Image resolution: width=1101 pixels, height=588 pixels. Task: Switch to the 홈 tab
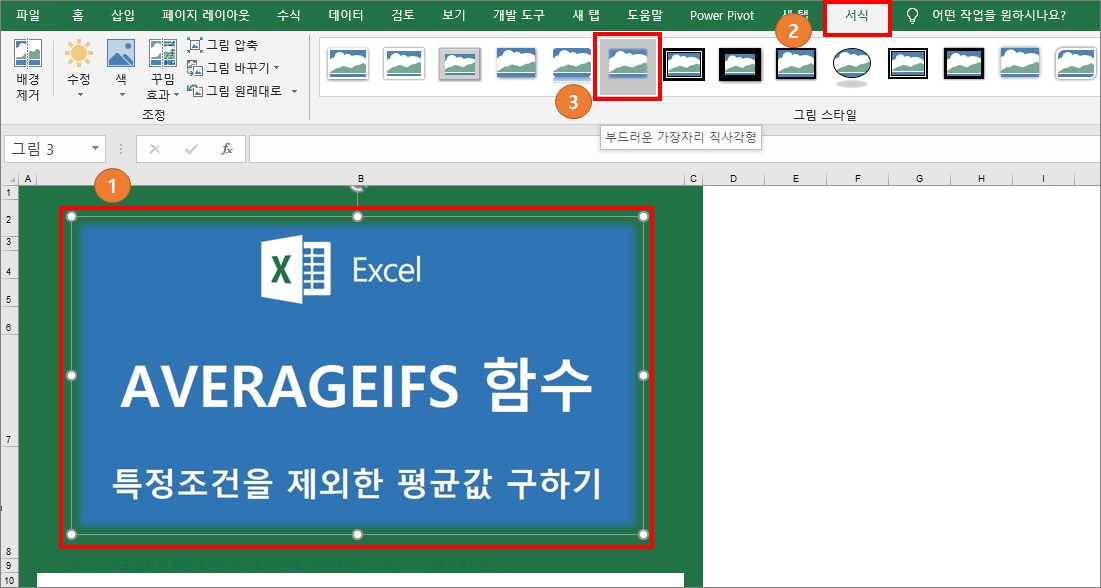tap(78, 15)
